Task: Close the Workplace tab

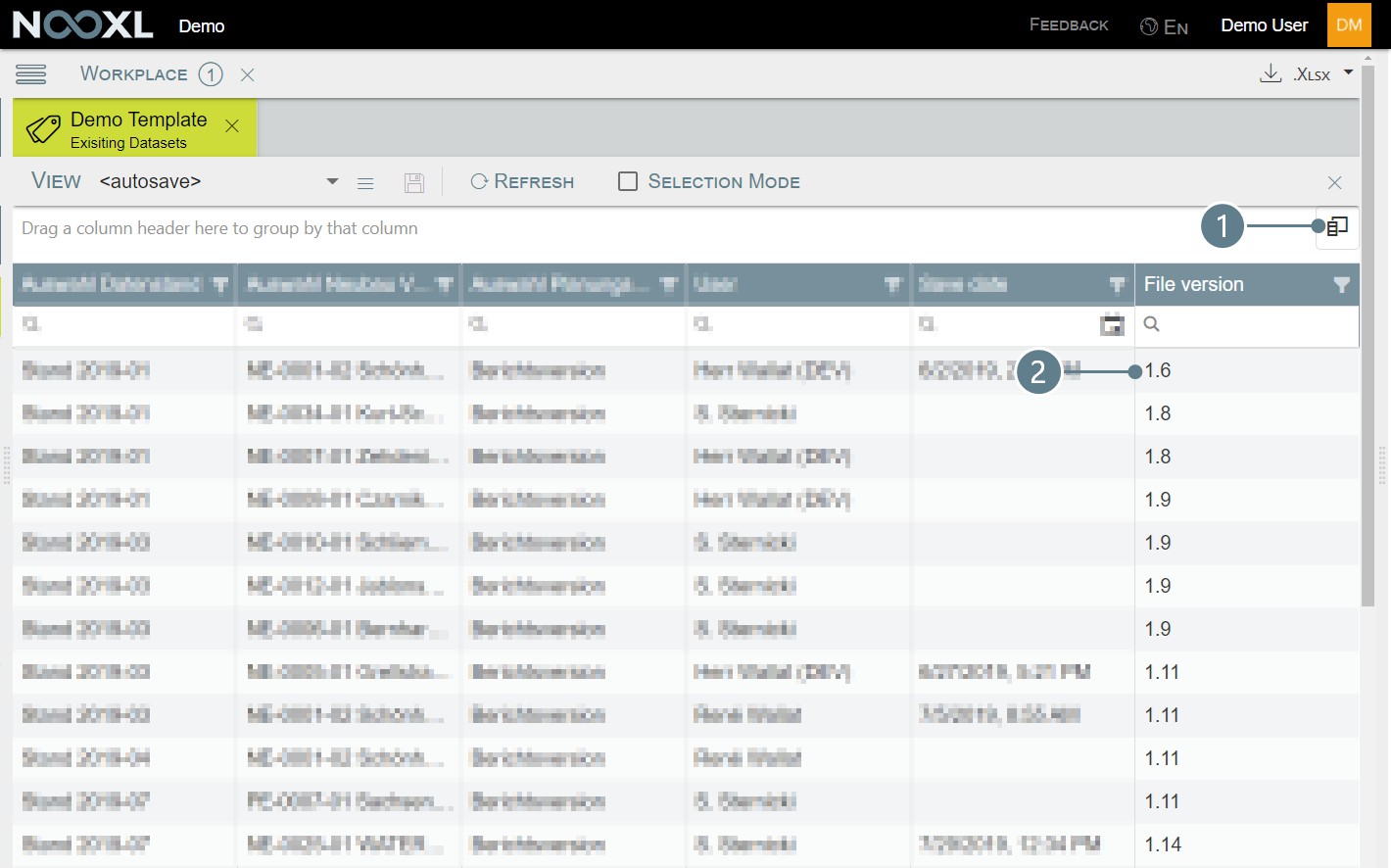Action: (248, 74)
